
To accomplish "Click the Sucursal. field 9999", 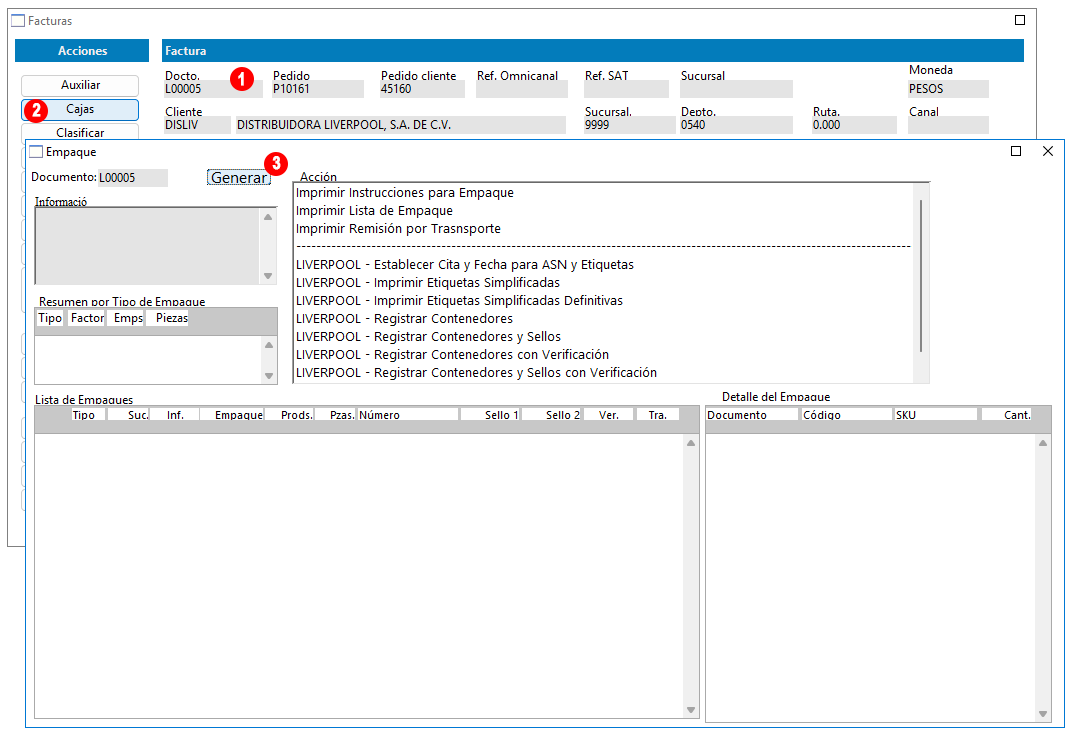I will [629, 125].
